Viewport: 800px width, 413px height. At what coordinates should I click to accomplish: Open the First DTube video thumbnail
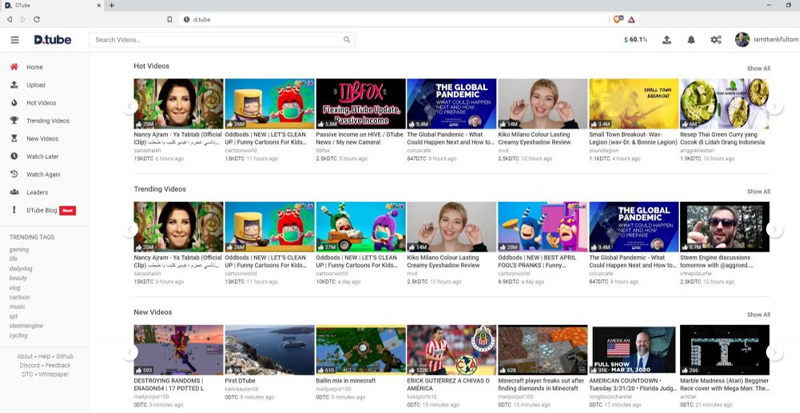(269, 349)
